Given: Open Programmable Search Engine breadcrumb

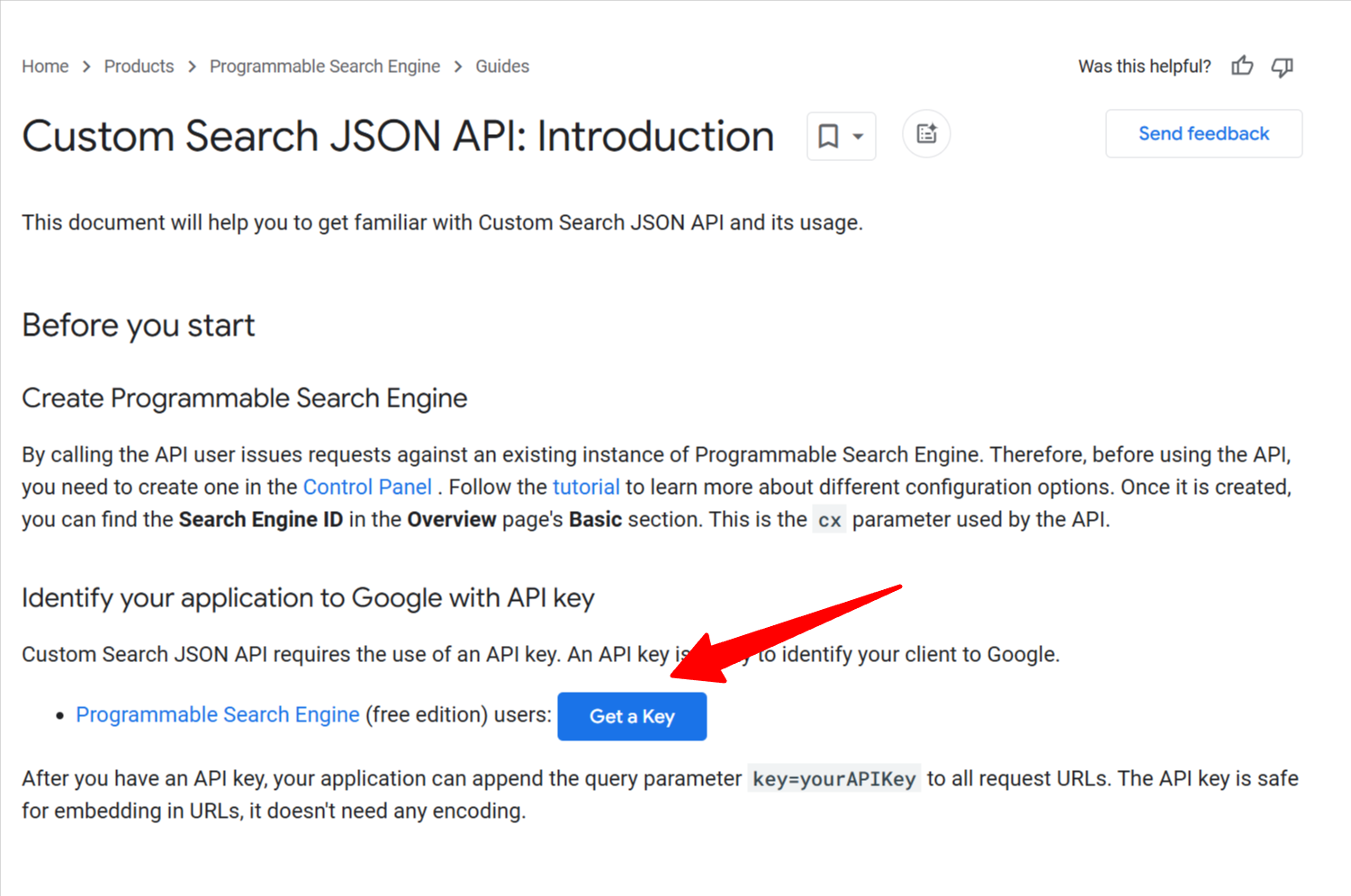Looking at the screenshot, I should pos(325,67).
